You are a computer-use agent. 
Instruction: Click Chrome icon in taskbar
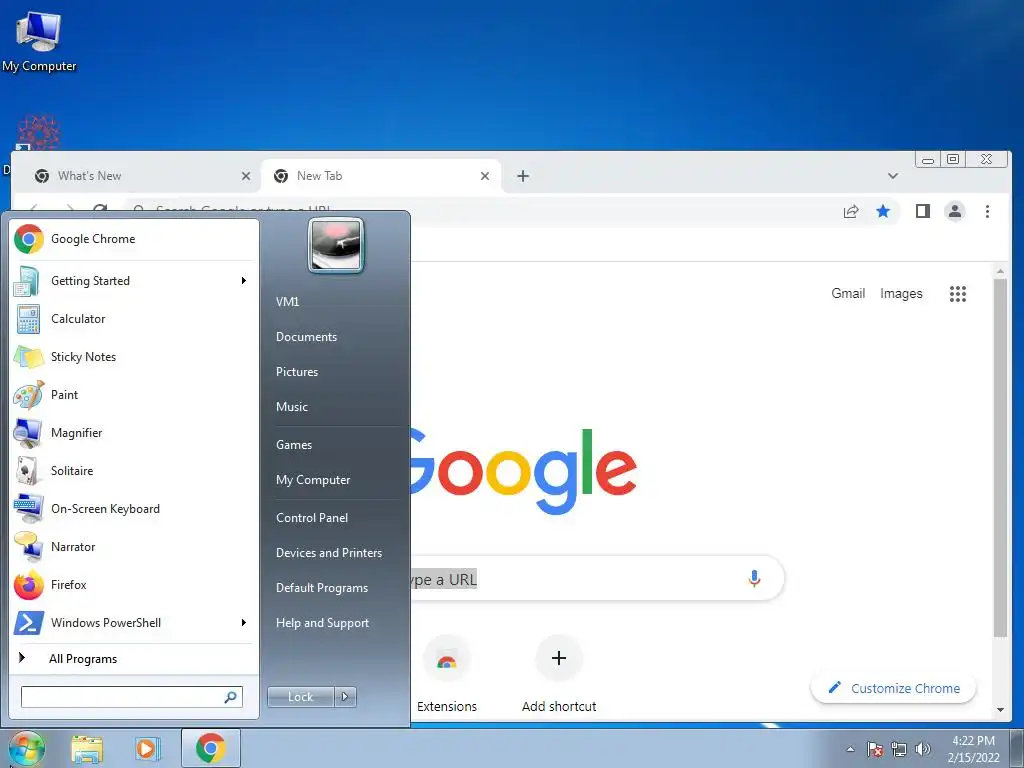[x=210, y=748]
